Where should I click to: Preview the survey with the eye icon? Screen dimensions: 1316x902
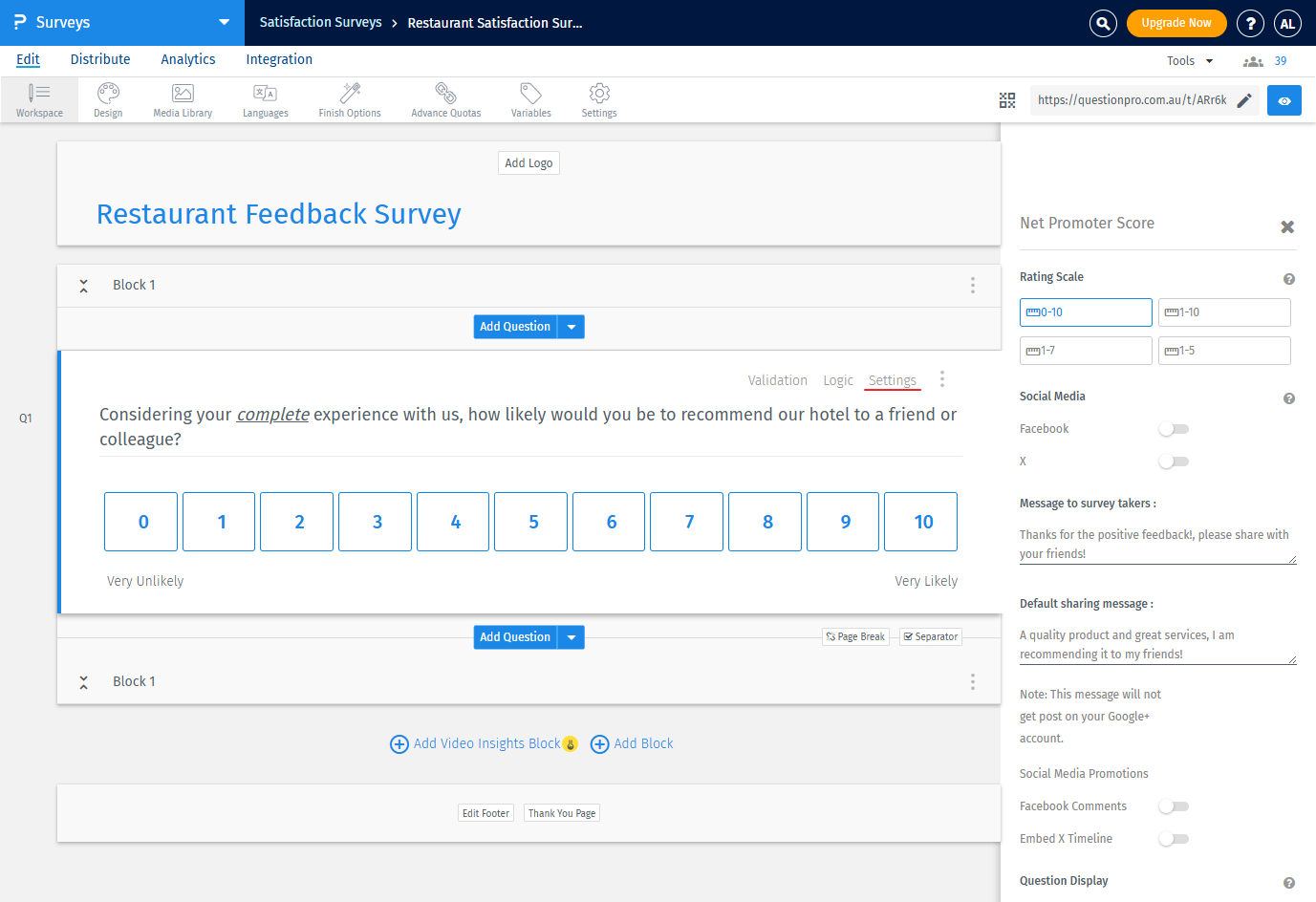click(x=1284, y=99)
